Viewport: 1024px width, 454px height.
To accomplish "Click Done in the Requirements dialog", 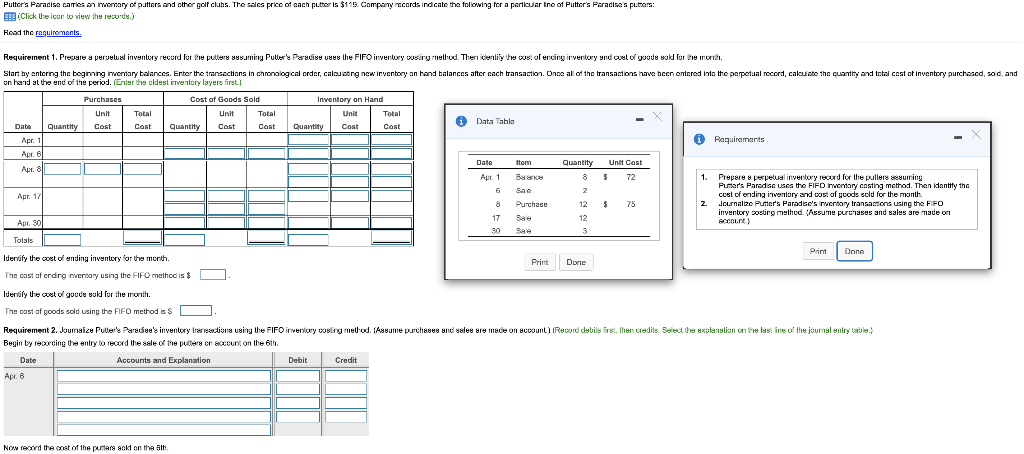I will click(854, 251).
